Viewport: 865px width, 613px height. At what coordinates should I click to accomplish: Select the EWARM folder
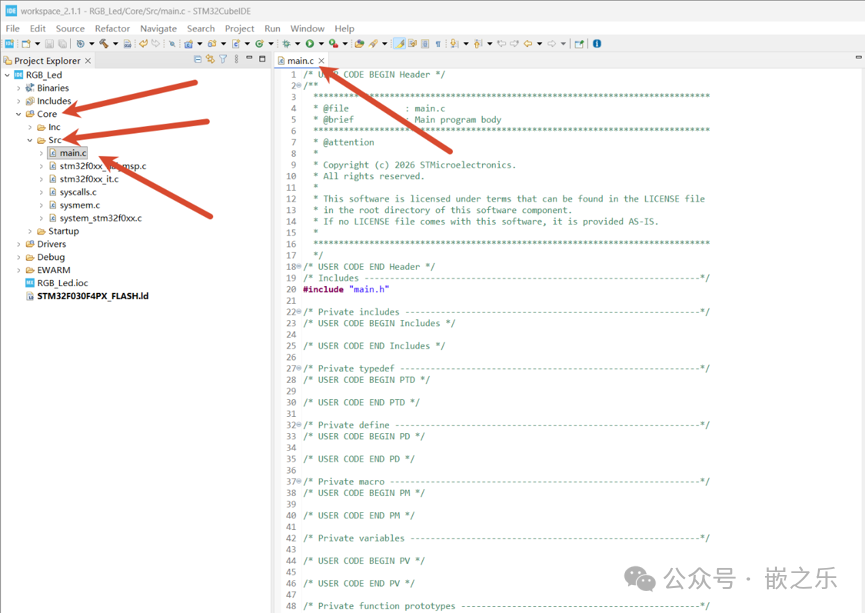pyautogui.click(x=54, y=270)
